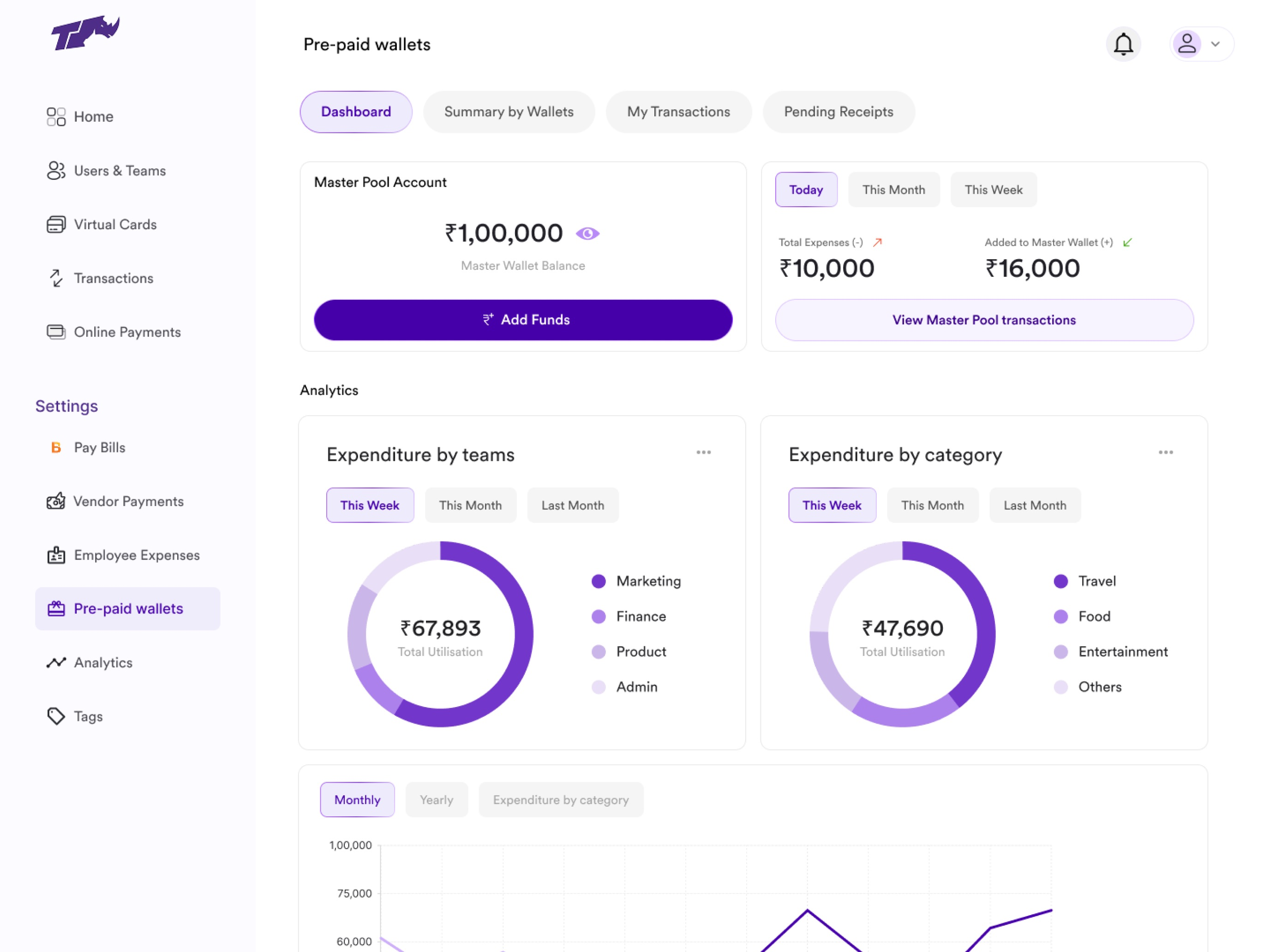1270x952 pixels.
Task: Click the ₹47,690 category donut chart center
Action: (x=902, y=634)
